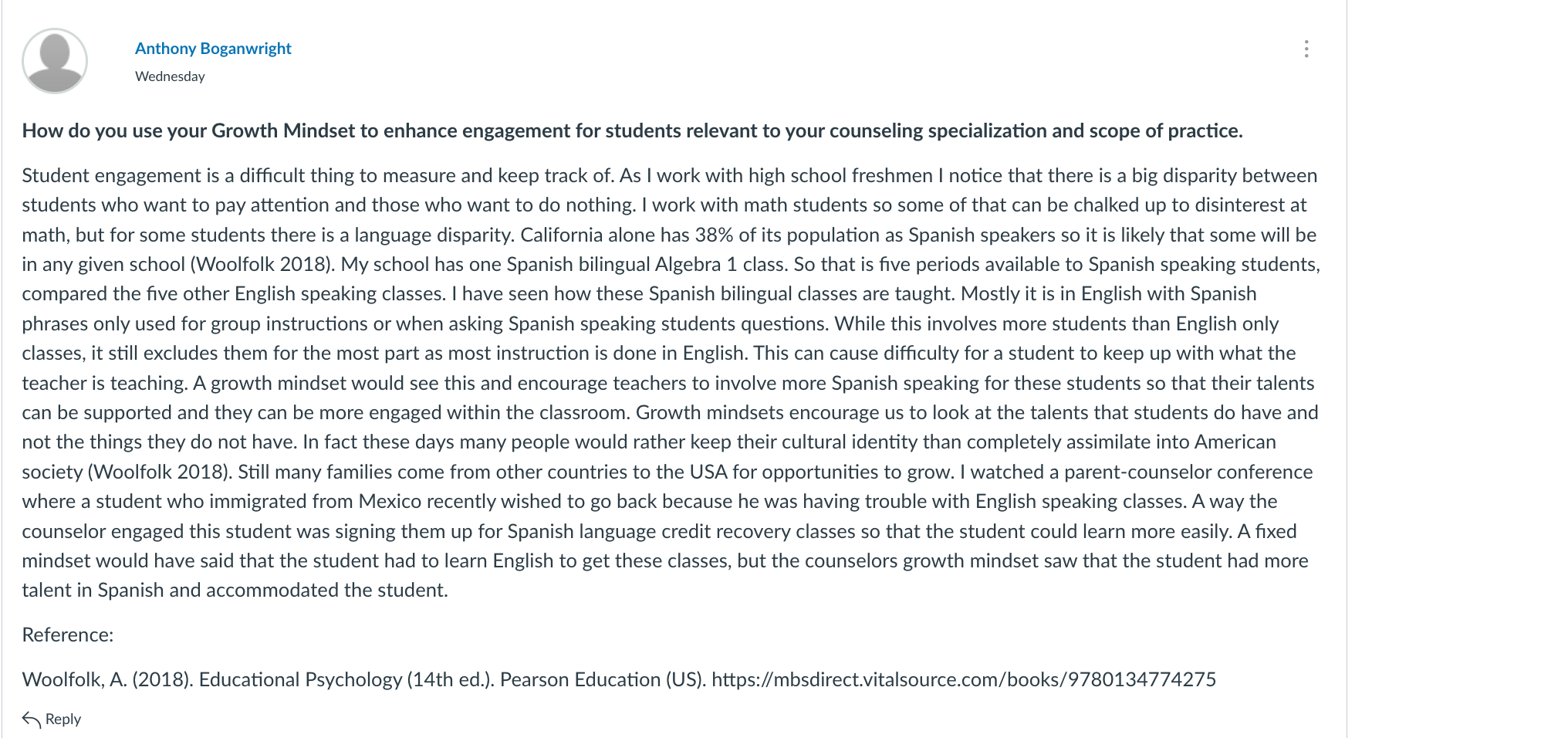The width and height of the screenshot is (1568, 738).
Task: Click the curved Reply arrow icon
Action: point(32,719)
